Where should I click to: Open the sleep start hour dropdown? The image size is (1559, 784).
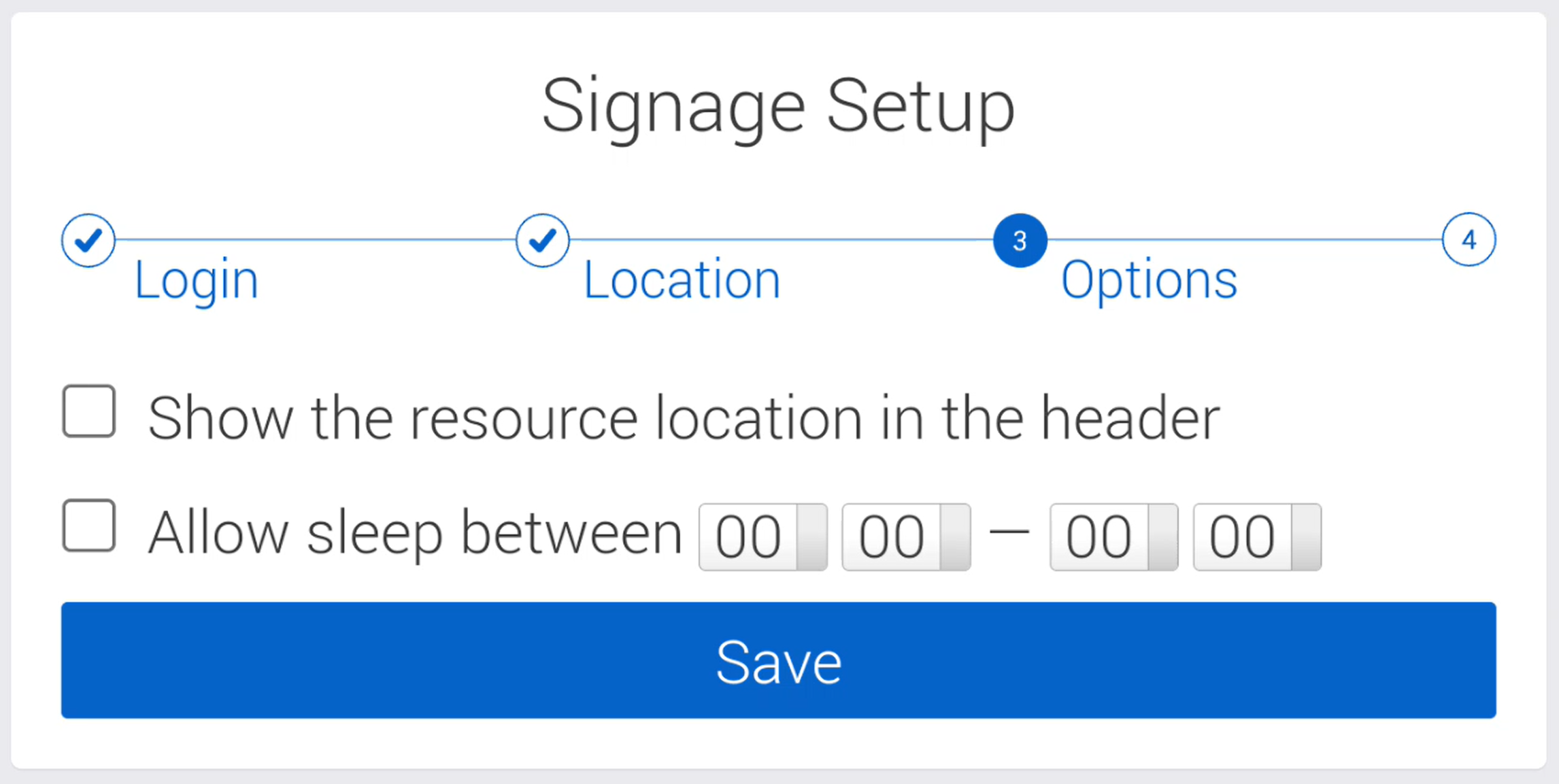[763, 537]
